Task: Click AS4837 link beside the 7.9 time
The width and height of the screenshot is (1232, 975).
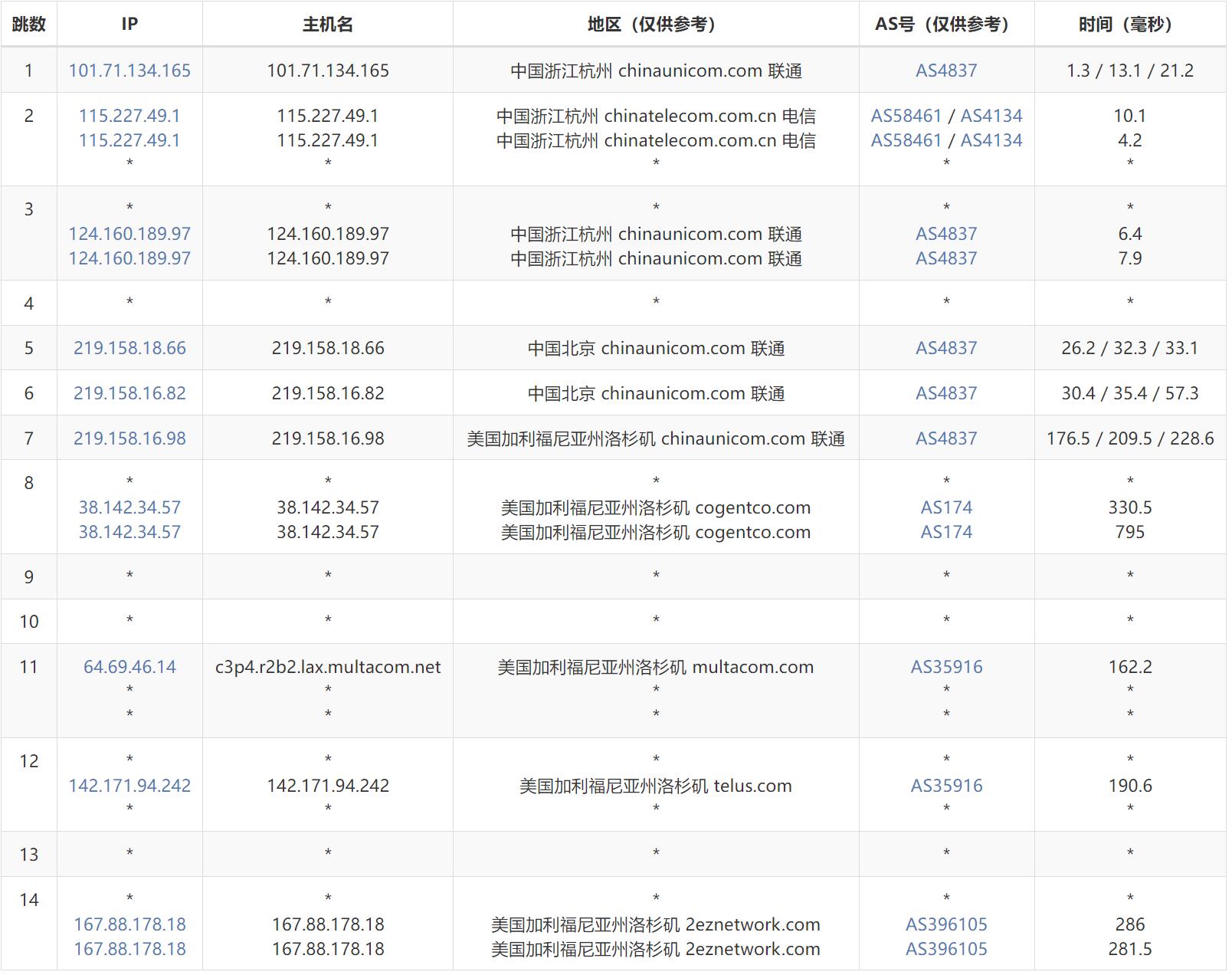Action: click(946, 258)
